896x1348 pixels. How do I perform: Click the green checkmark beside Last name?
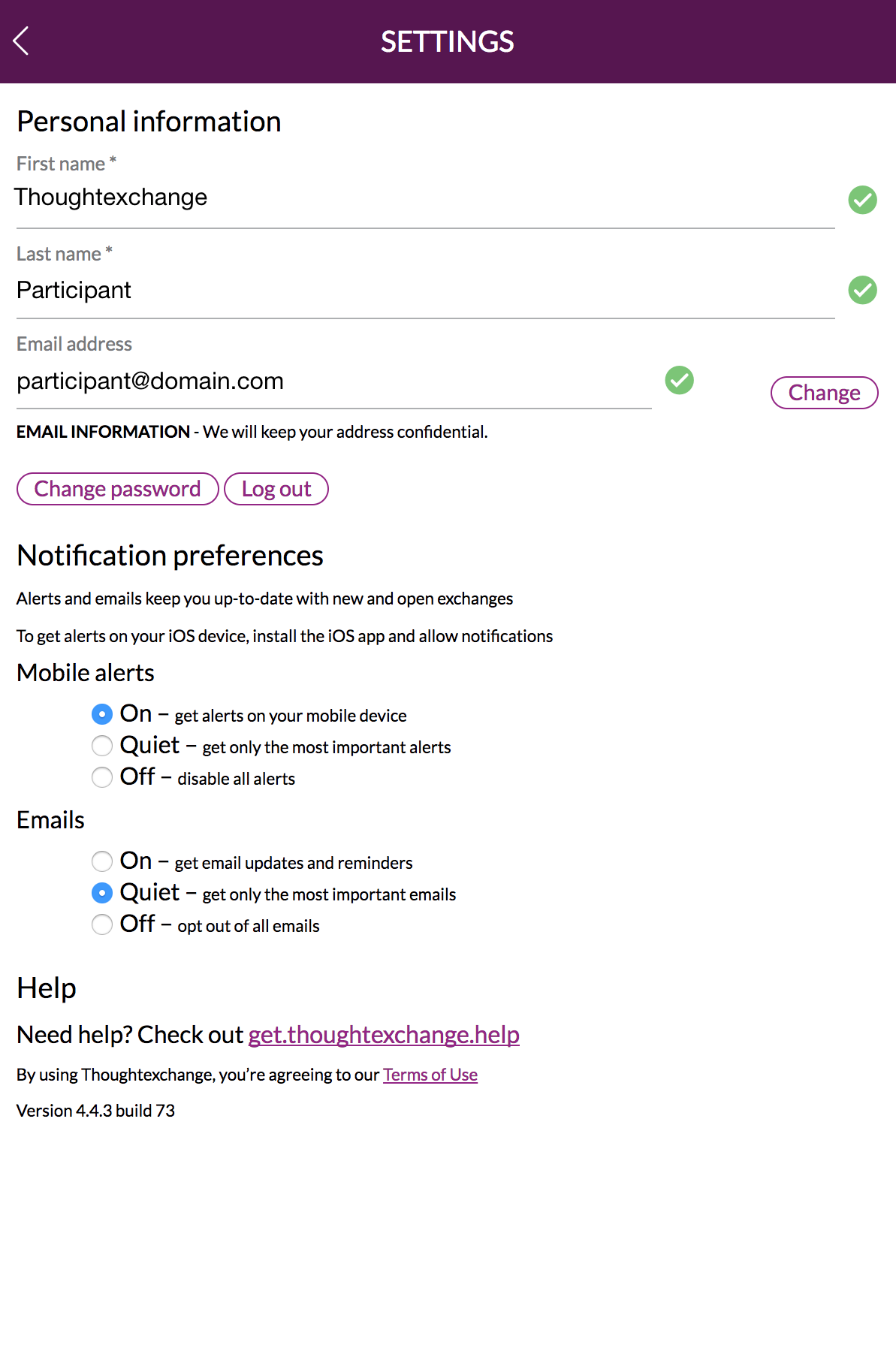pos(862,290)
